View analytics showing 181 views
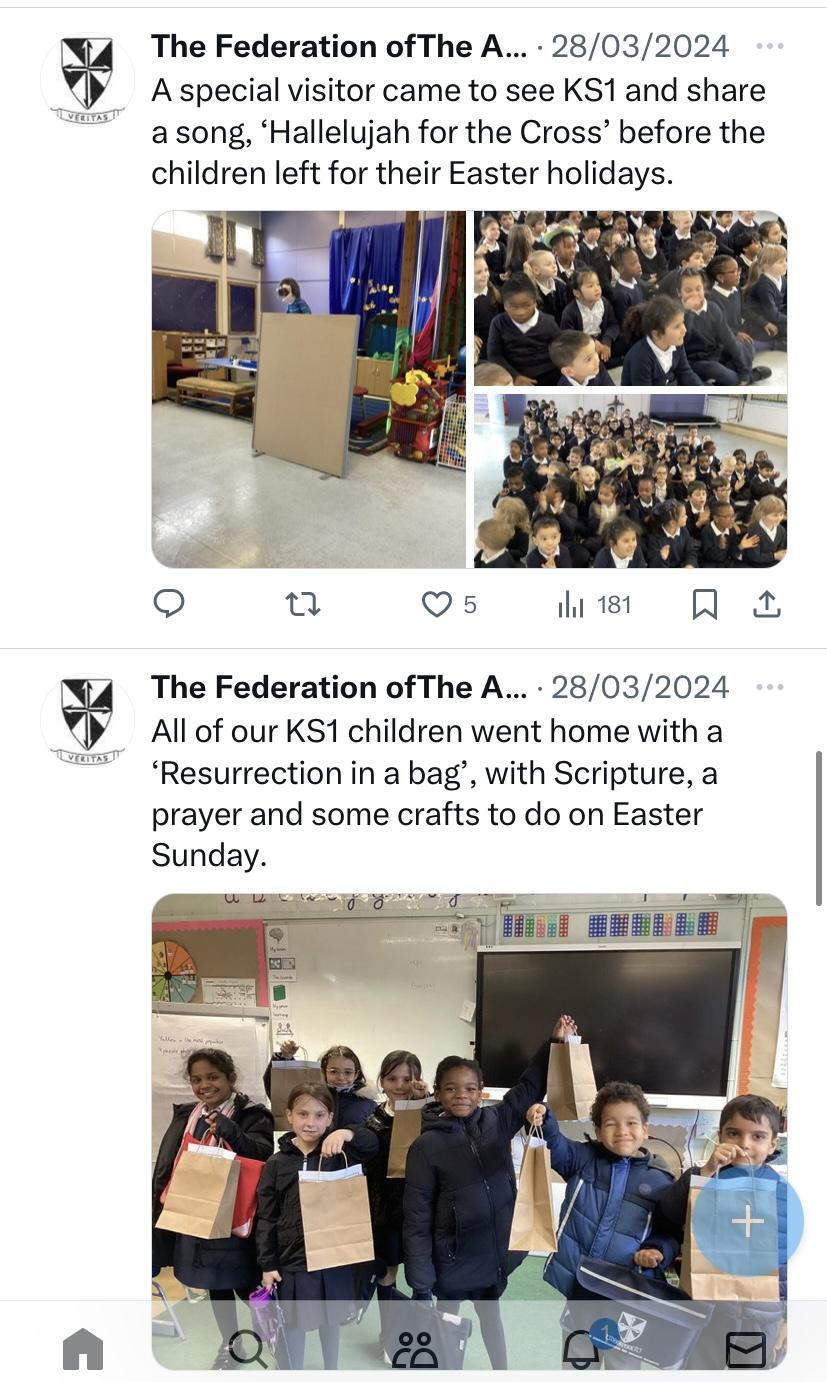This screenshot has height=1382, width=827. 595,604
